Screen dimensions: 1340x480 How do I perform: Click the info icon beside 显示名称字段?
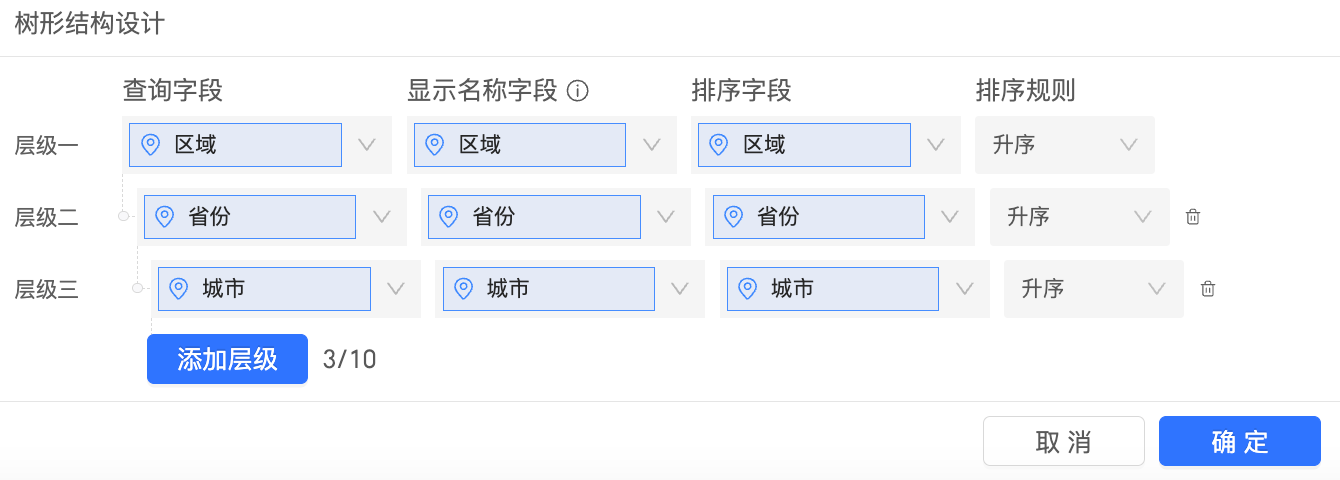578,91
